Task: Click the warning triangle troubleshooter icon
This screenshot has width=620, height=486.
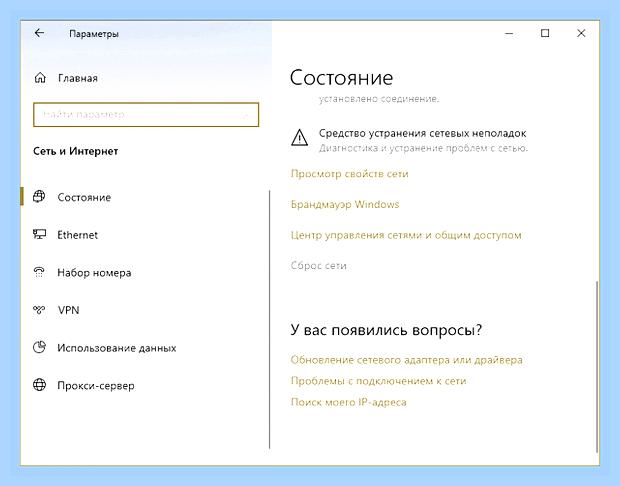Action: coord(299,138)
